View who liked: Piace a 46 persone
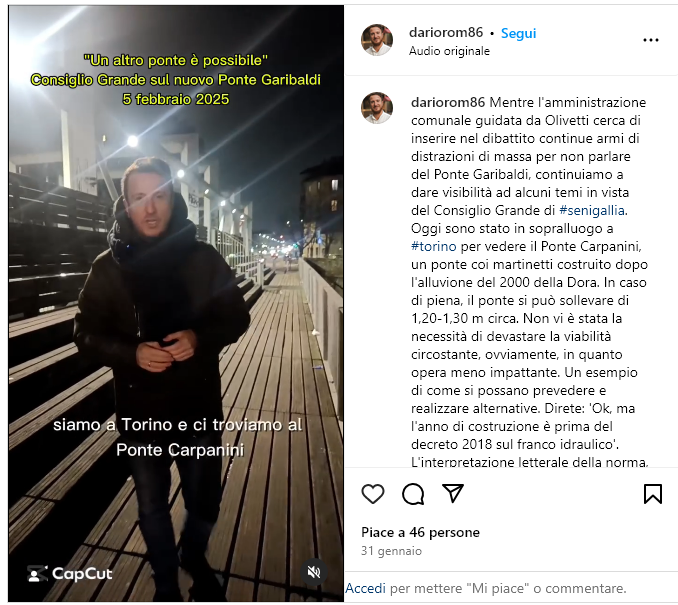The image size is (678, 605). coord(420,532)
